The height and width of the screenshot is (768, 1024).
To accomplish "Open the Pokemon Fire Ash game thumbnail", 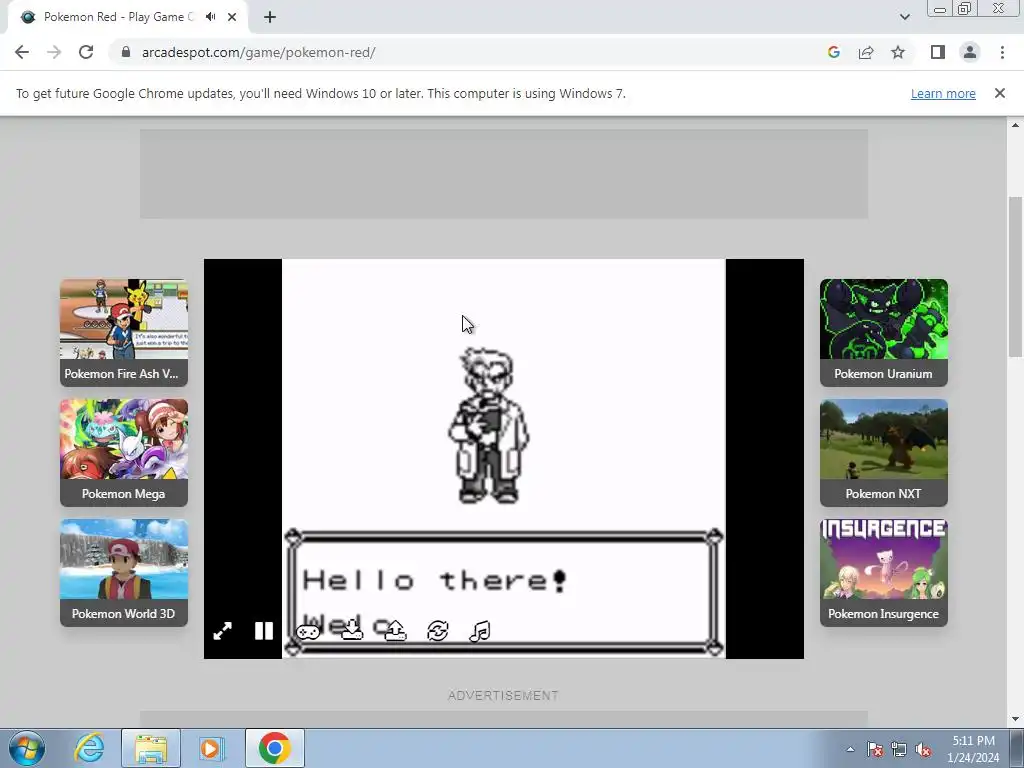I will pos(124,332).
